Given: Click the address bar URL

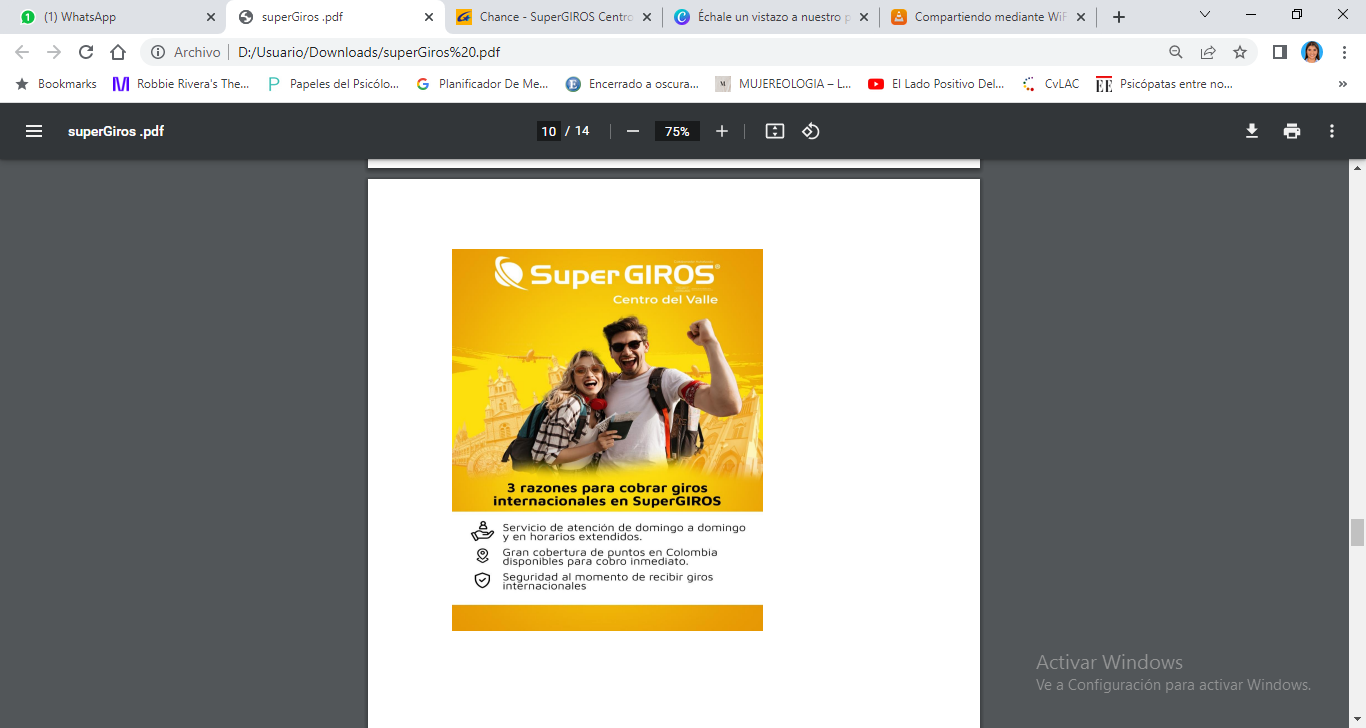Looking at the screenshot, I should point(369,52).
